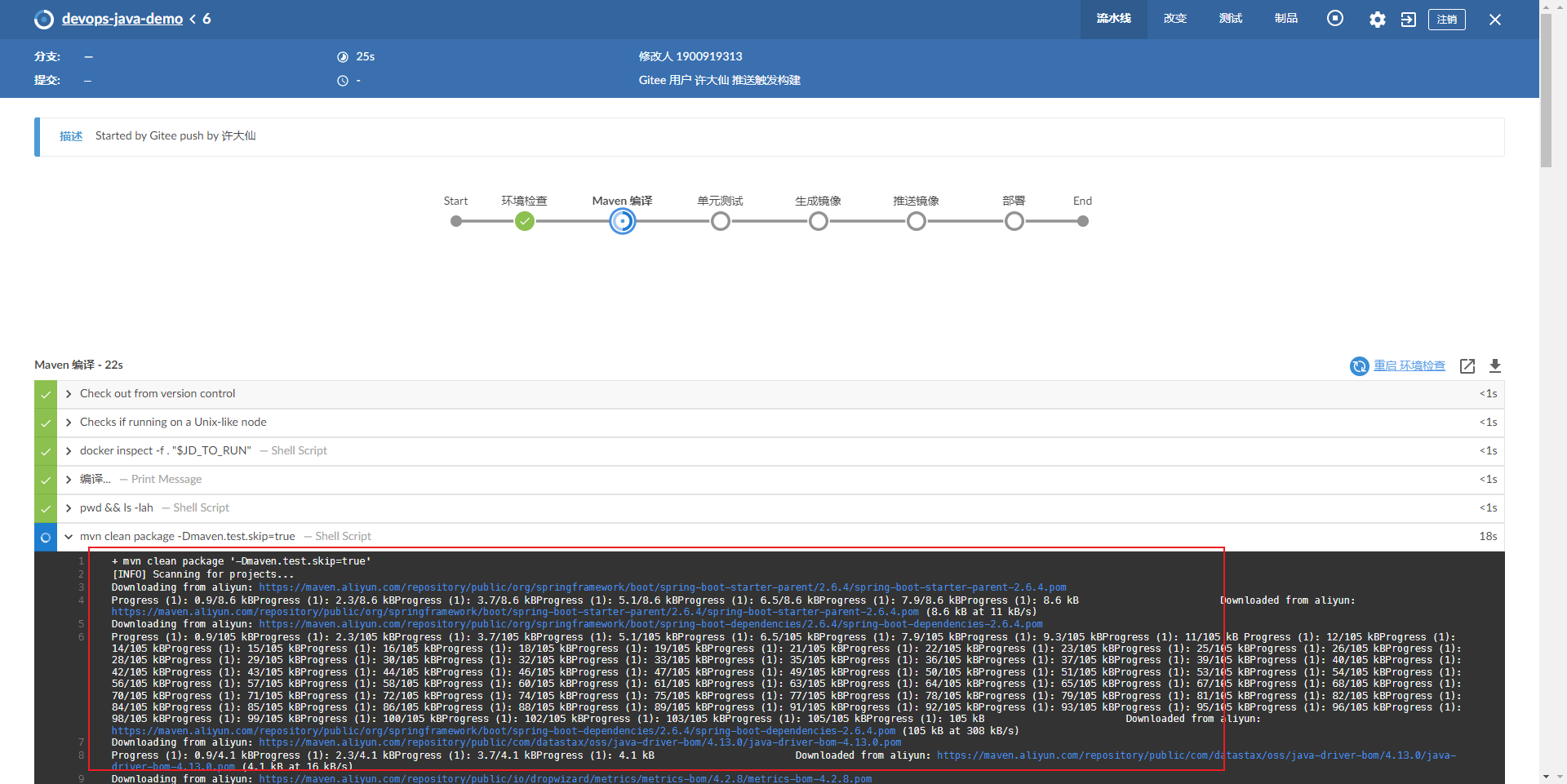Open java-driver-bom-4.13.0.pom download link in log
Screen dimensions: 1567x784
(580, 742)
